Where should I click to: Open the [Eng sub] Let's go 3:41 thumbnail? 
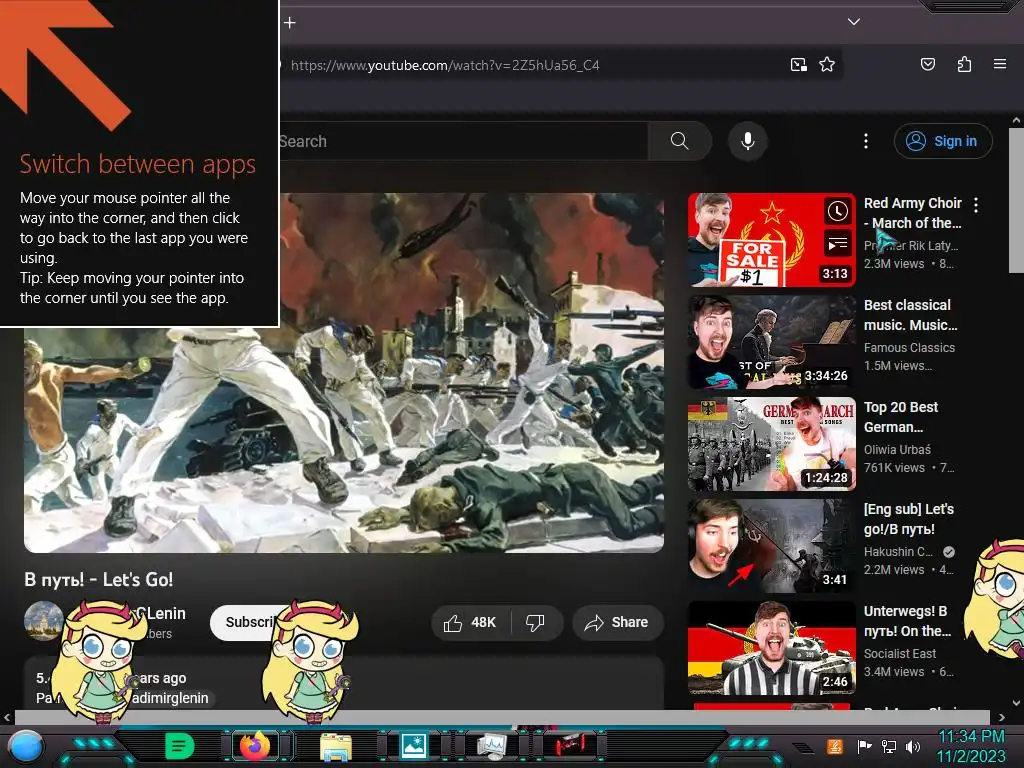pos(771,546)
